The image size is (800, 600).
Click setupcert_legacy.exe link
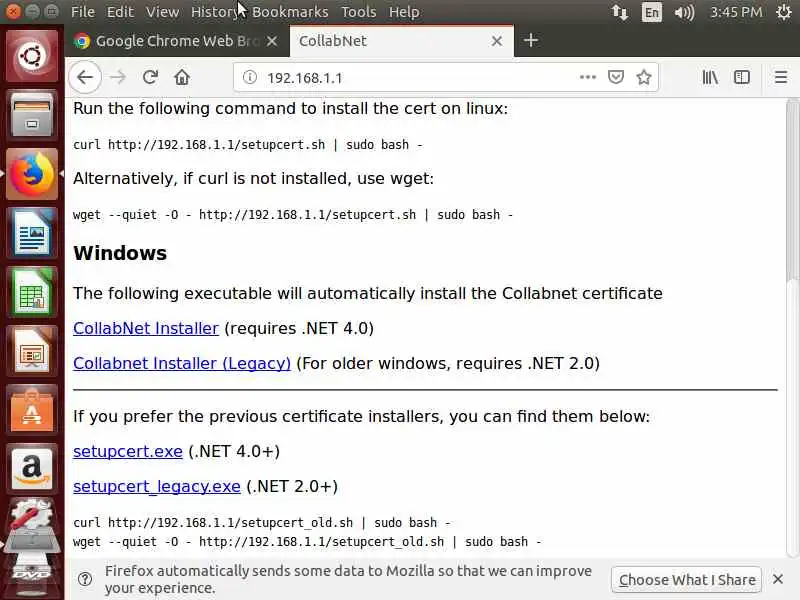[x=157, y=487]
